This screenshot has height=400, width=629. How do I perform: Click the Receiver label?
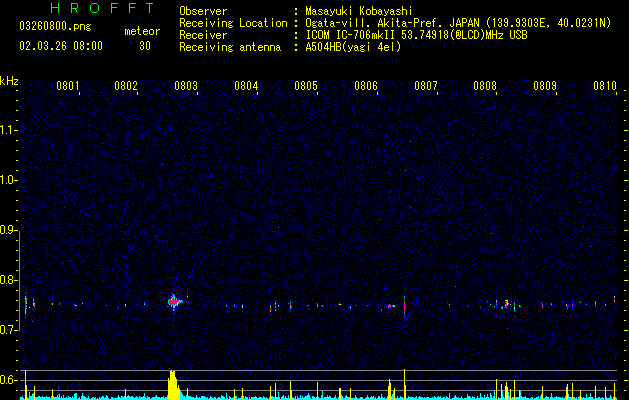203,35
